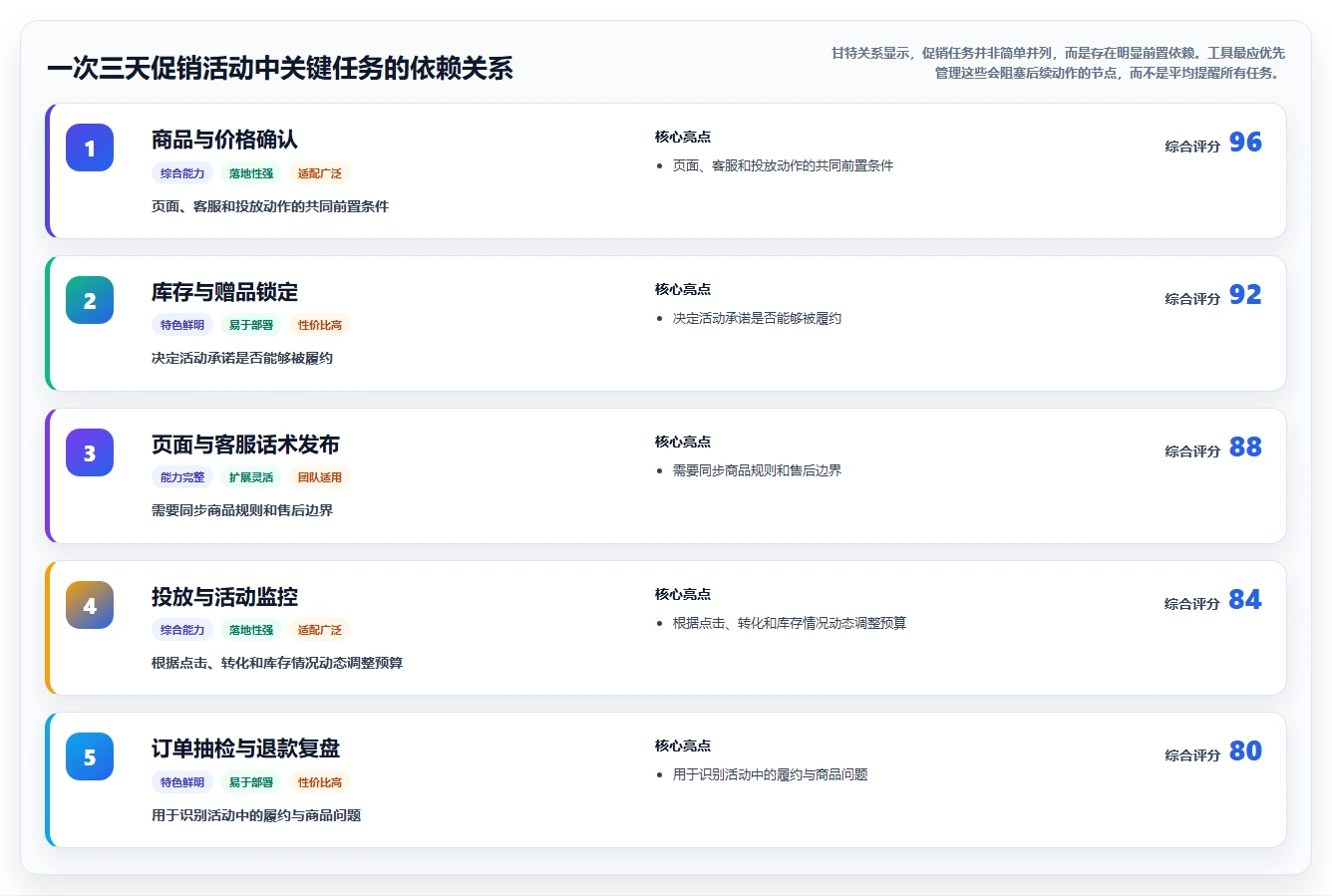Click the number 3 rank badge
This screenshot has height=896, width=1332.
(90, 452)
